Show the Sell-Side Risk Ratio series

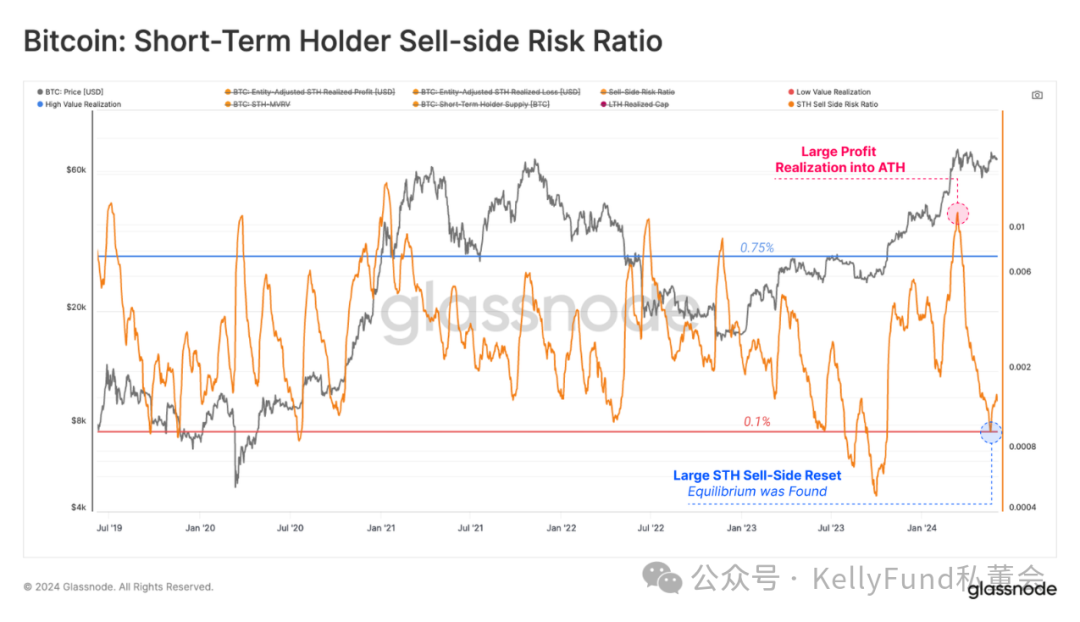[638, 92]
